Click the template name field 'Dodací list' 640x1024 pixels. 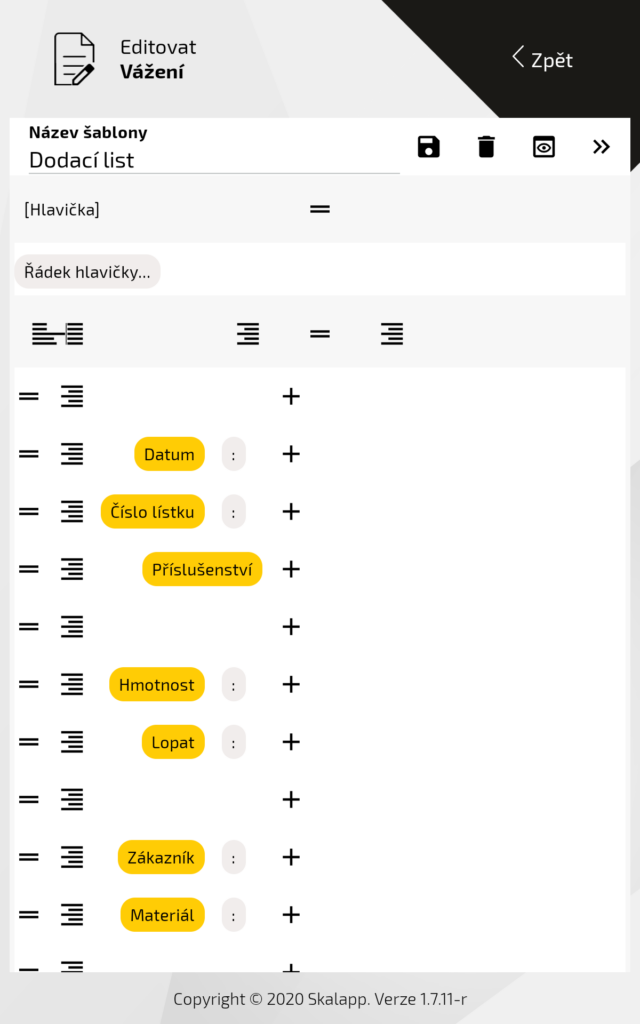214,160
